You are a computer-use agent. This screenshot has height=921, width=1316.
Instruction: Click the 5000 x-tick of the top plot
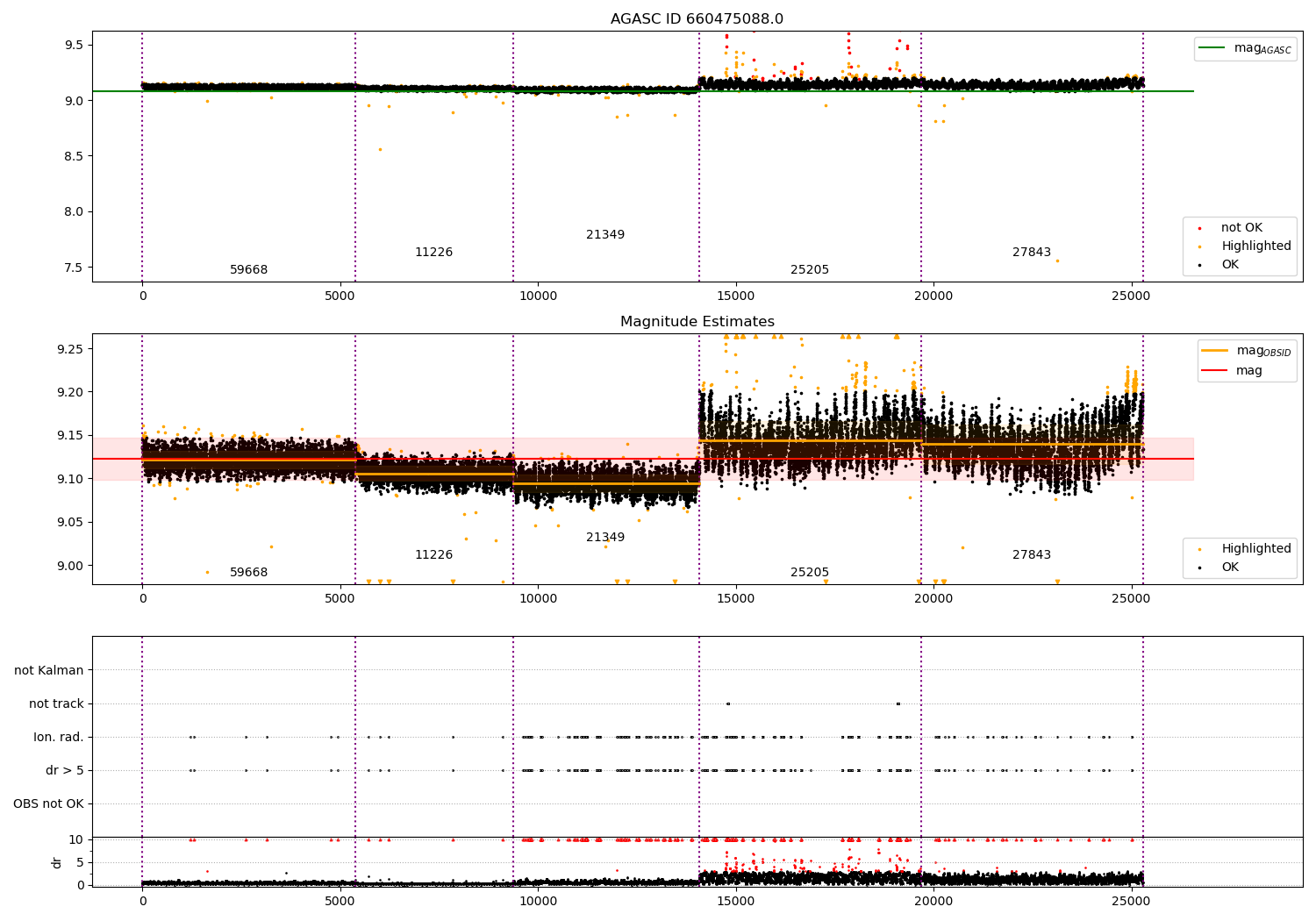click(340, 296)
